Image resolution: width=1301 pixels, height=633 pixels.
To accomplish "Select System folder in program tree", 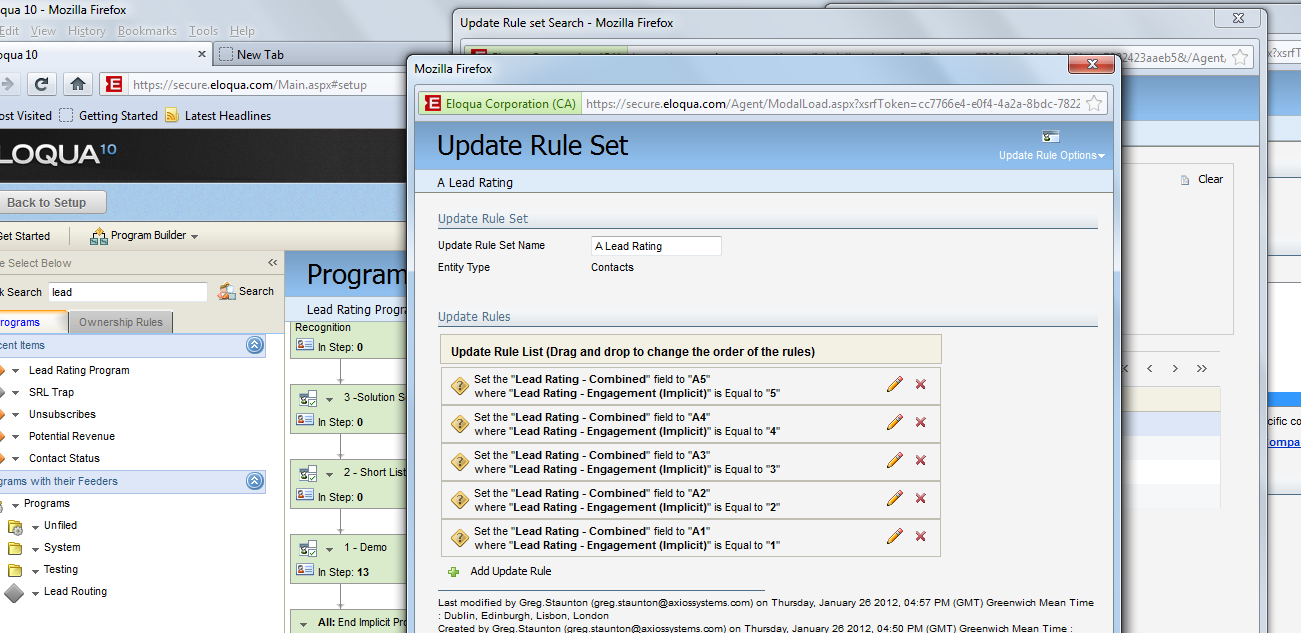I will [x=62, y=548].
